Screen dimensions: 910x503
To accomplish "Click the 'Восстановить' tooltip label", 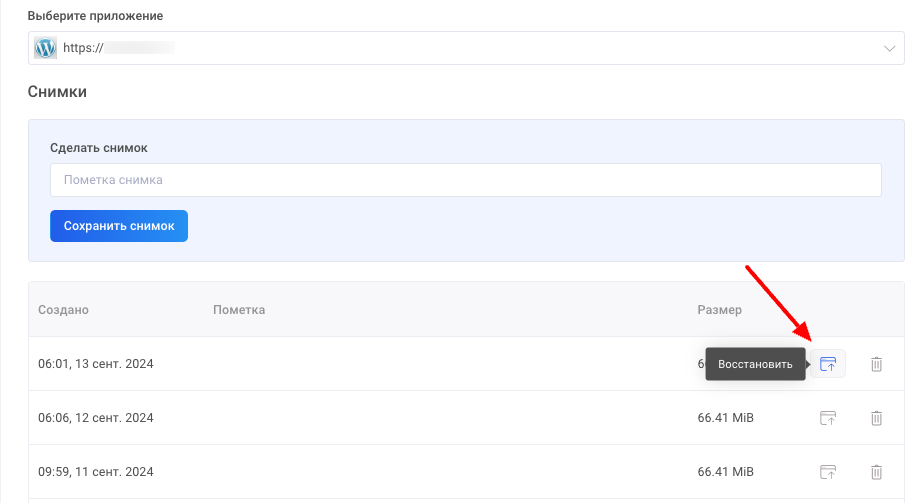I will (755, 364).
